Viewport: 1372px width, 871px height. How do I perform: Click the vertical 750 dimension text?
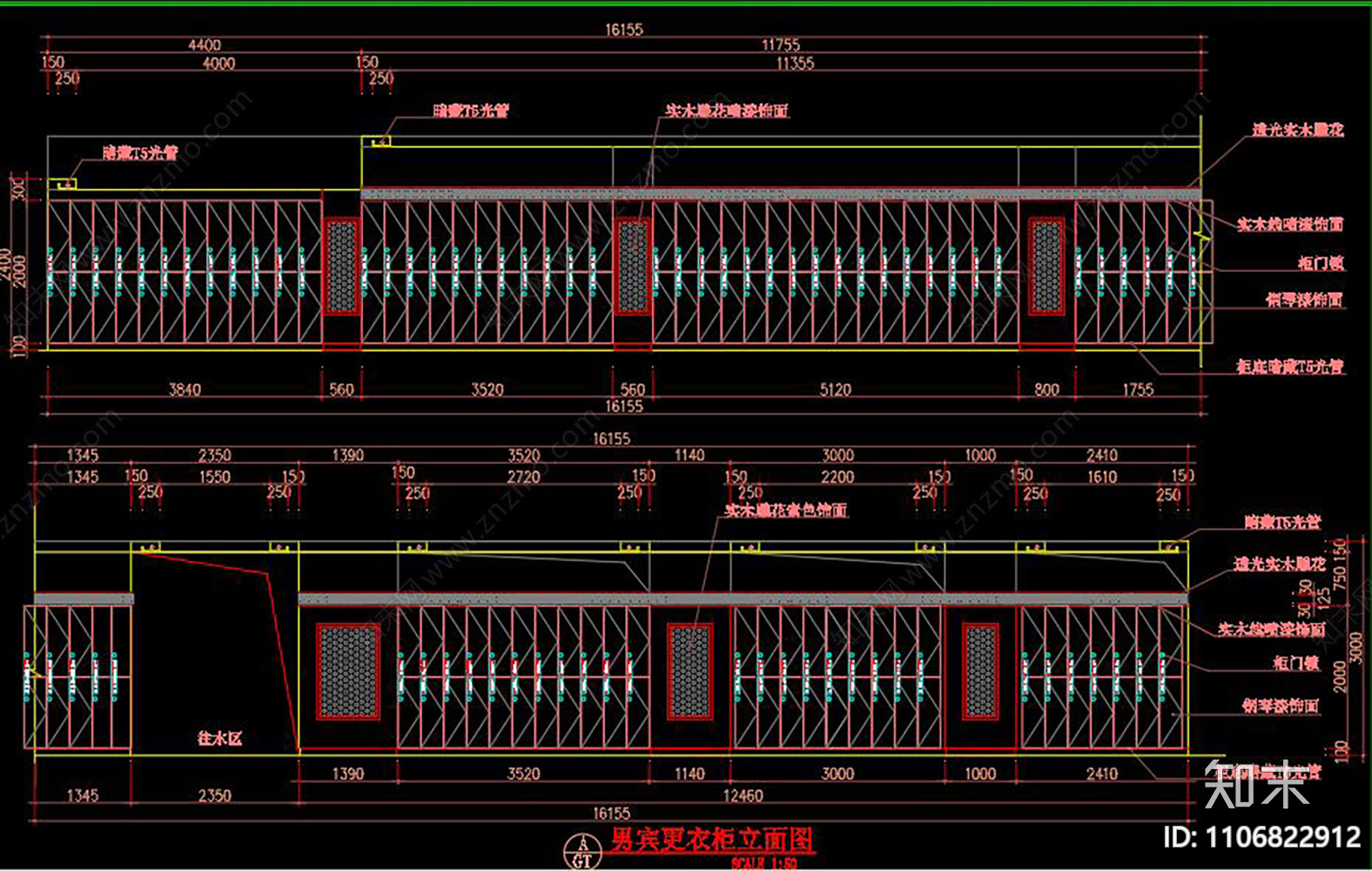[1341, 579]
